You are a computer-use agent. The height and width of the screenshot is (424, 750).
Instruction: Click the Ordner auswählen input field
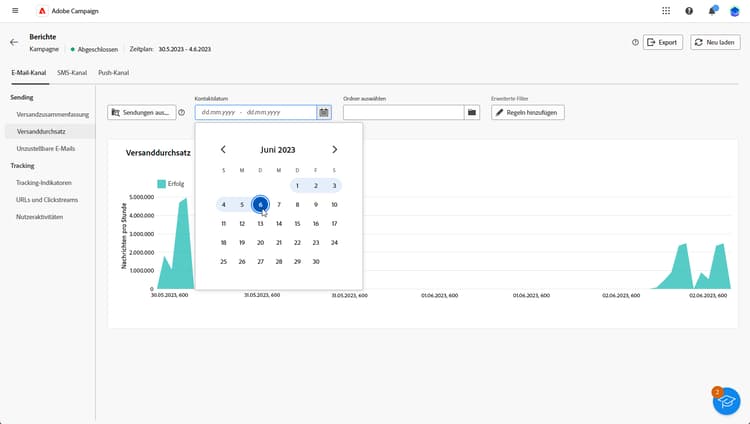tap(403, 112)
